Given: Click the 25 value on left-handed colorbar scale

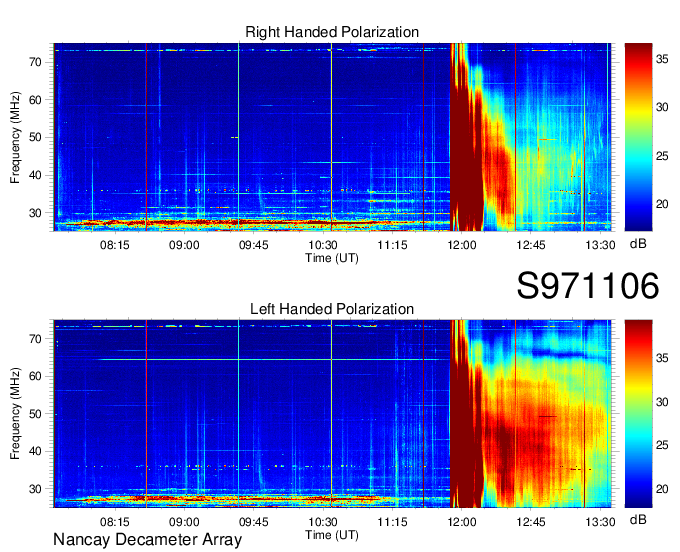Looking at the screenshot, I should point(662,445).
